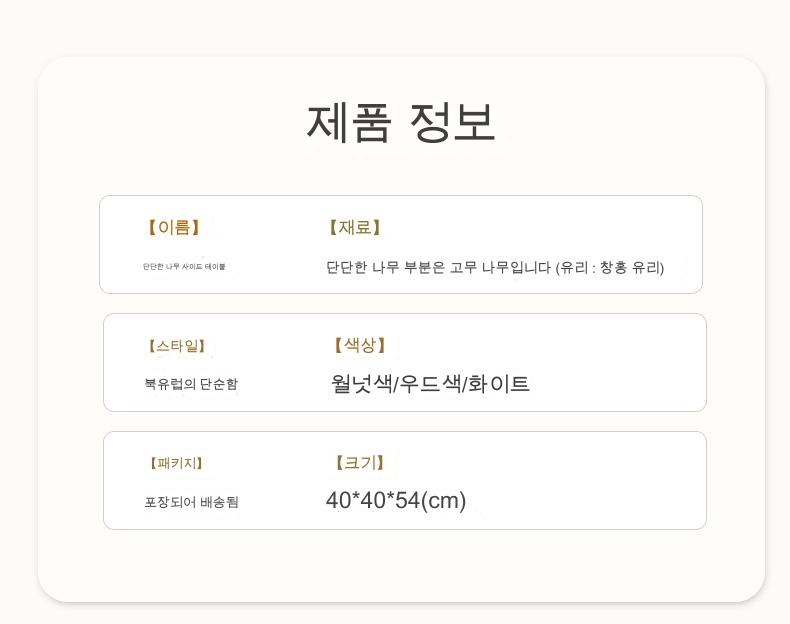Click the text 고무 나무입니다
The width and height of the screenshot is (790, 624).
[x=500, y=268]
